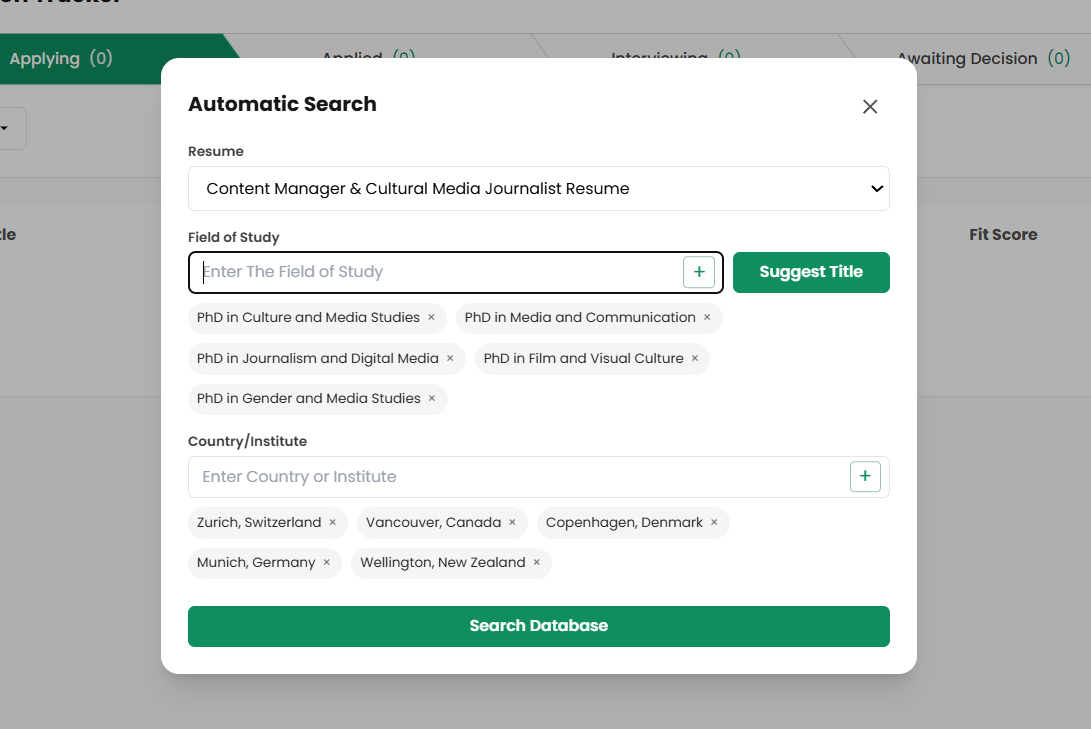Image resolution: width=1091 pixels, height=729 pixels.
Task: Click the Enter Country or Institute input
Action: coord(450,476)
